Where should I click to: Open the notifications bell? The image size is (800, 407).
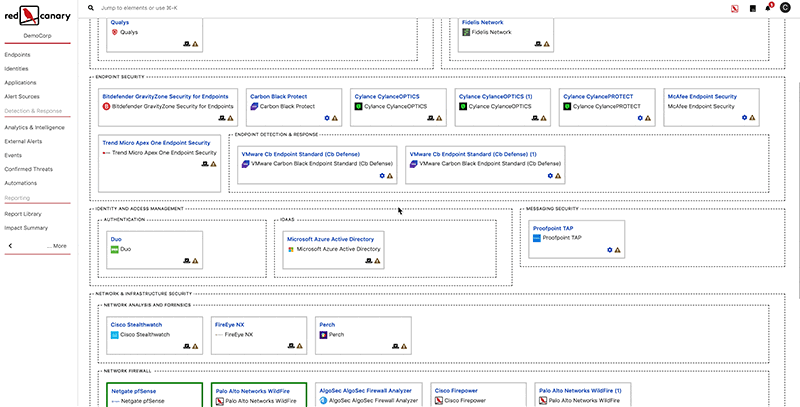point(768,8)
